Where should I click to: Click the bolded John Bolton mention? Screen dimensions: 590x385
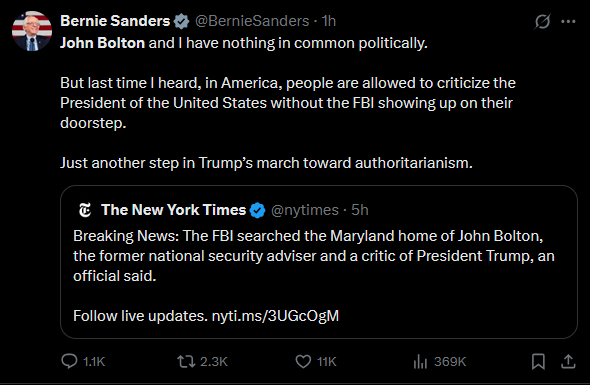pos(102,43)
